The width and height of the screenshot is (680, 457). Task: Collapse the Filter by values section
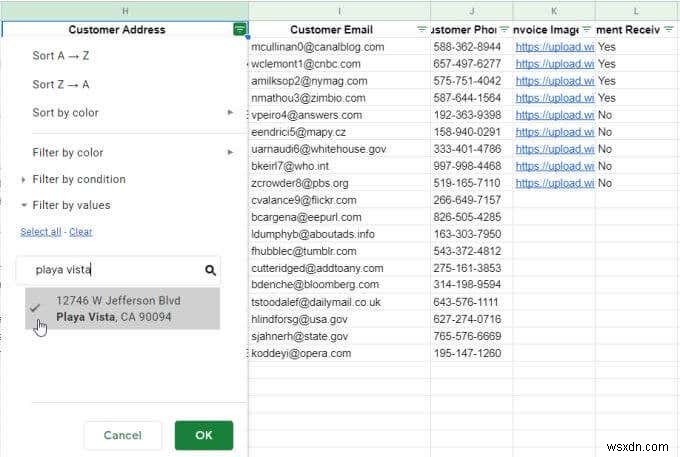(x=24, y=206)
